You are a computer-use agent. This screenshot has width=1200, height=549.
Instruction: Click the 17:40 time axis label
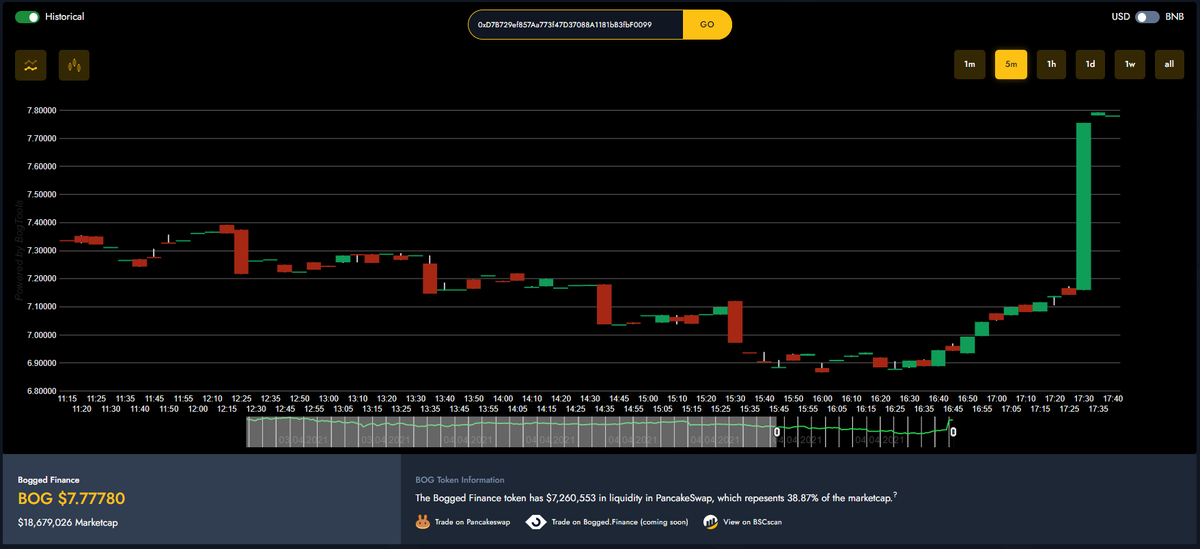click(1112, 399)
